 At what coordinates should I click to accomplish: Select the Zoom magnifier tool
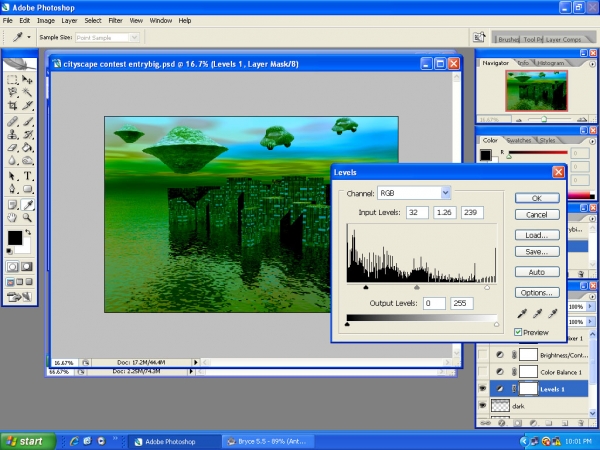point(27,218)
